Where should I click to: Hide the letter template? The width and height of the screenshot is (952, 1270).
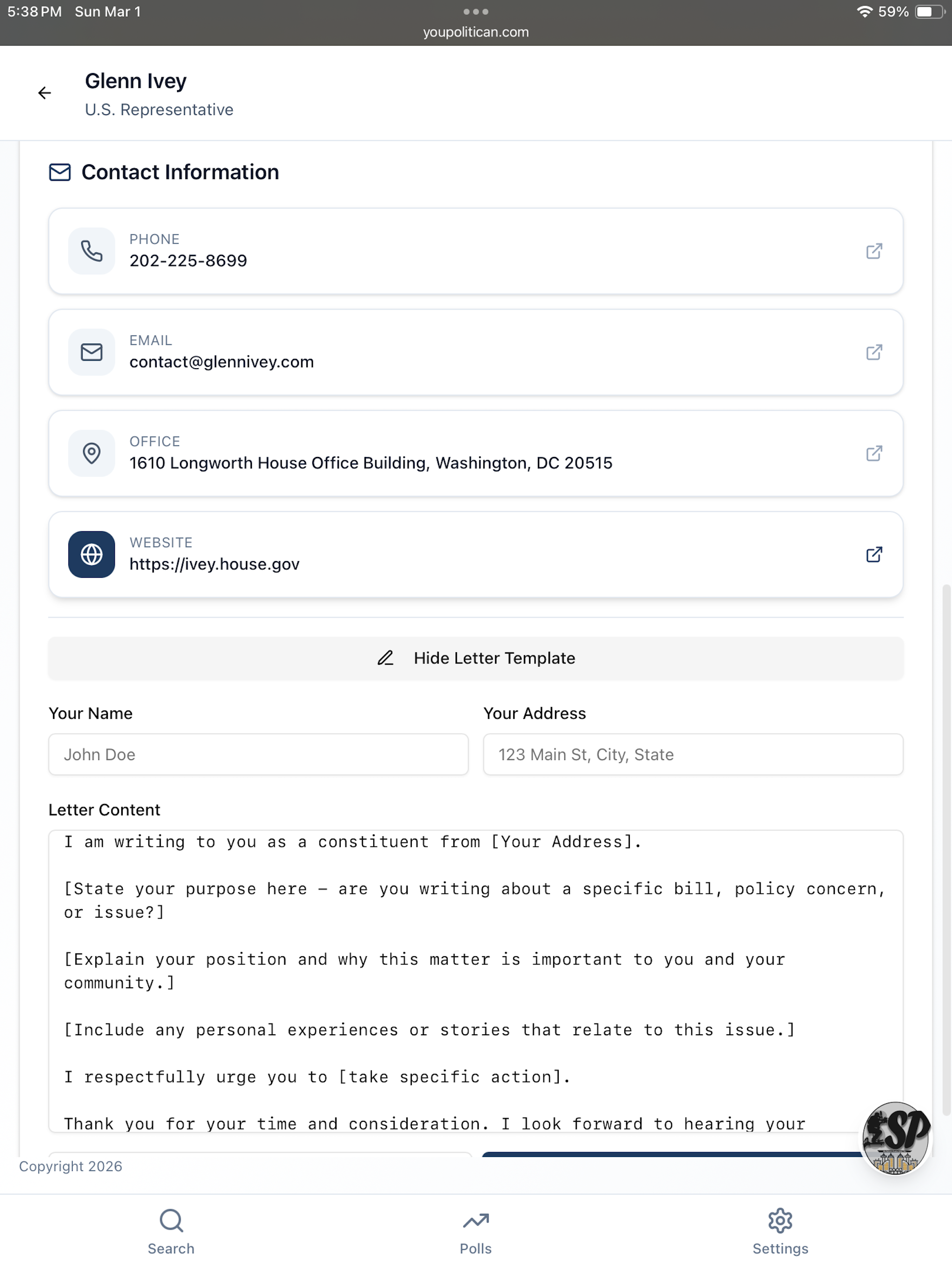[x=476, y=658]
